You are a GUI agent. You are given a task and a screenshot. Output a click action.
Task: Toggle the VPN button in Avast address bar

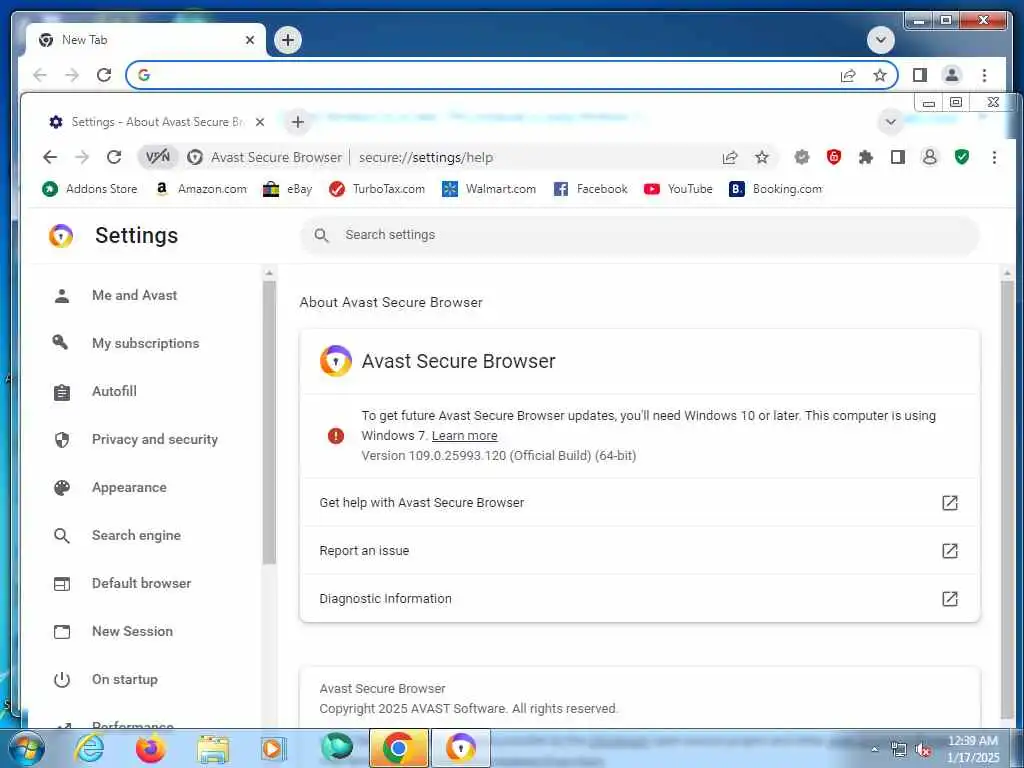pyautogui.click(x=158, y=157)
